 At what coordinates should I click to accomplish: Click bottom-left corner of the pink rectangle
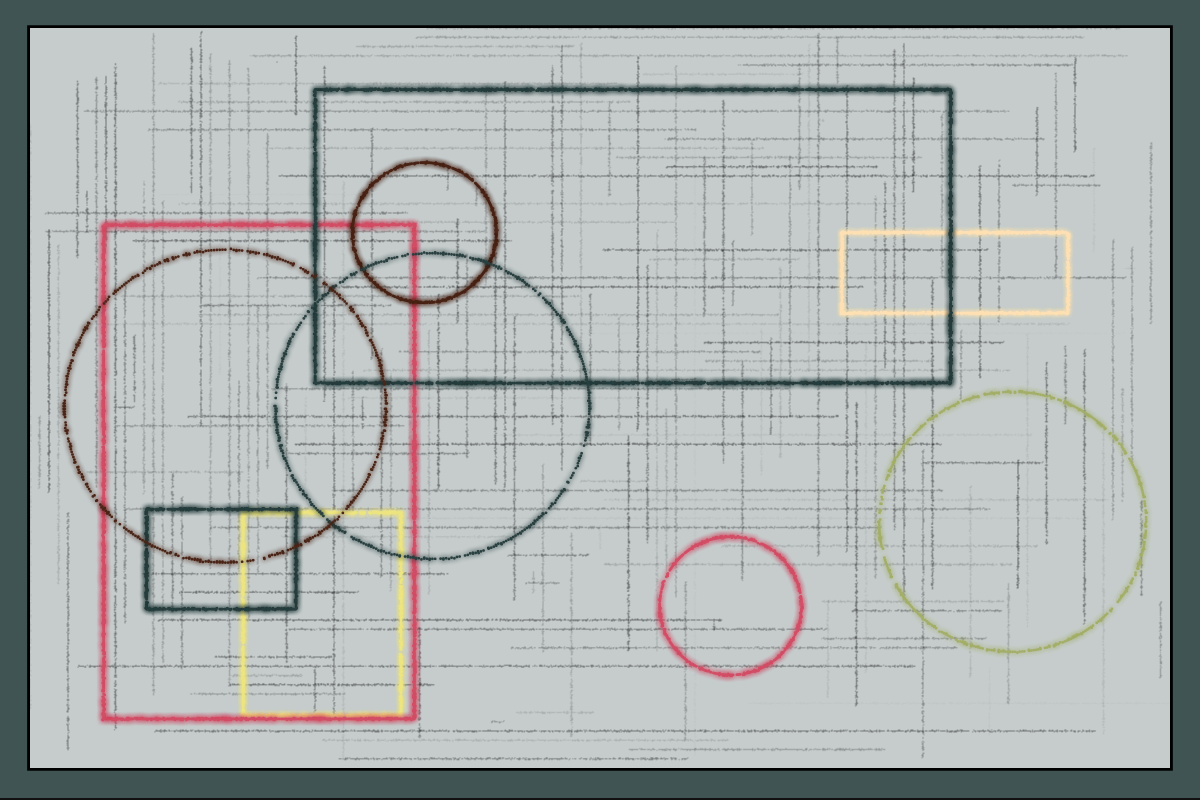(104, 717)
